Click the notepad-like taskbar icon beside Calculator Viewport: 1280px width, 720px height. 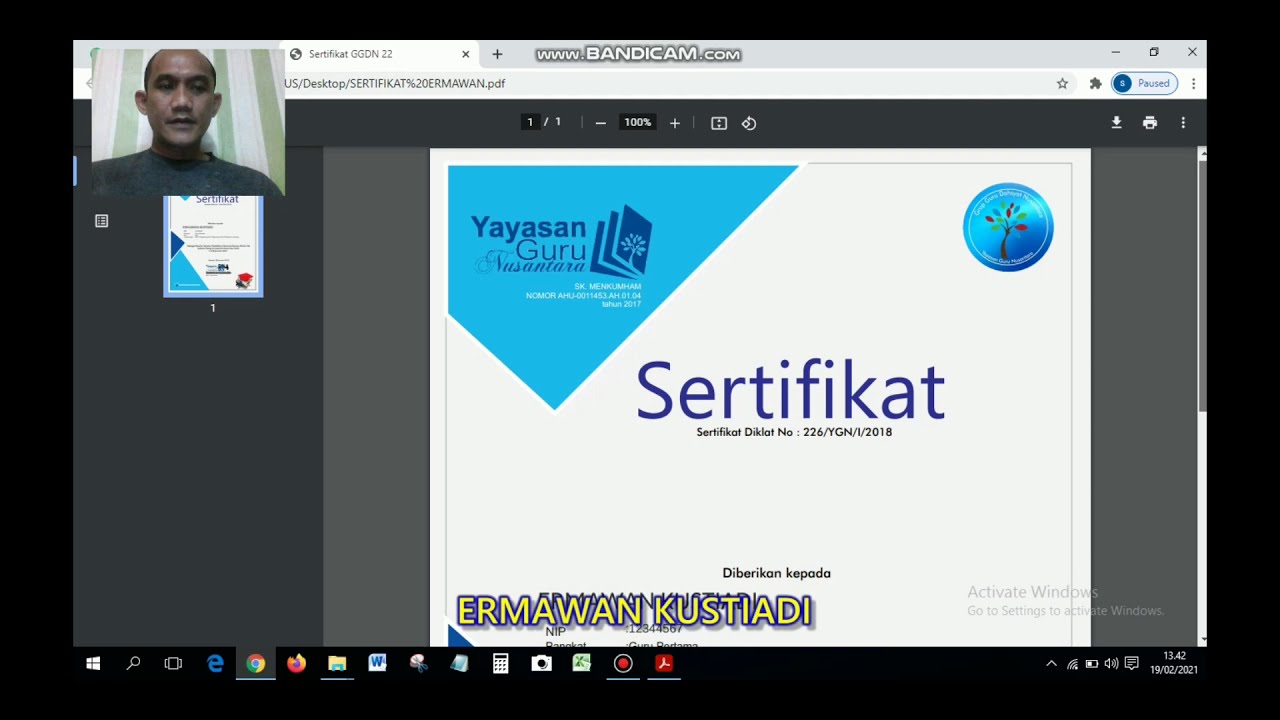point(459,663)
